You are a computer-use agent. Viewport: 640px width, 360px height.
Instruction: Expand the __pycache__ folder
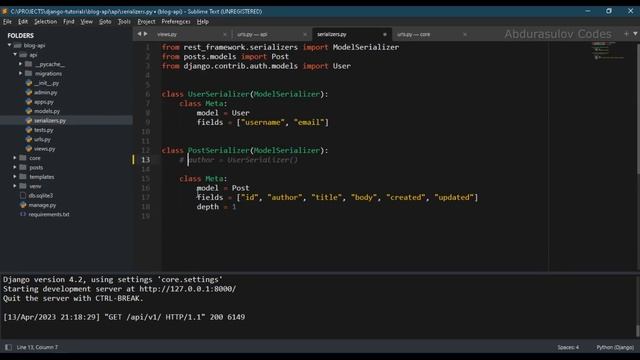(x=20, y=64)
